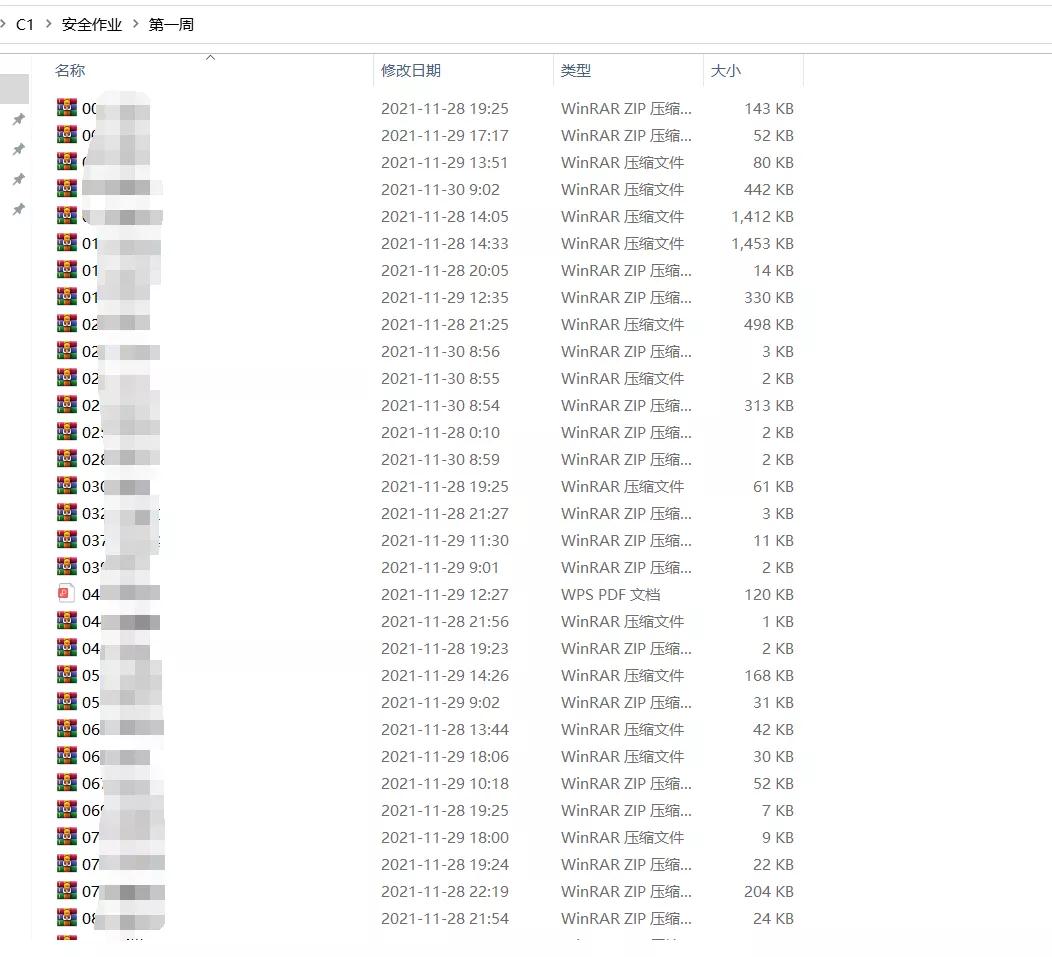Click 第一周 in the address bar
This screenshot has width=1052, height=957.
click(171, 25)
